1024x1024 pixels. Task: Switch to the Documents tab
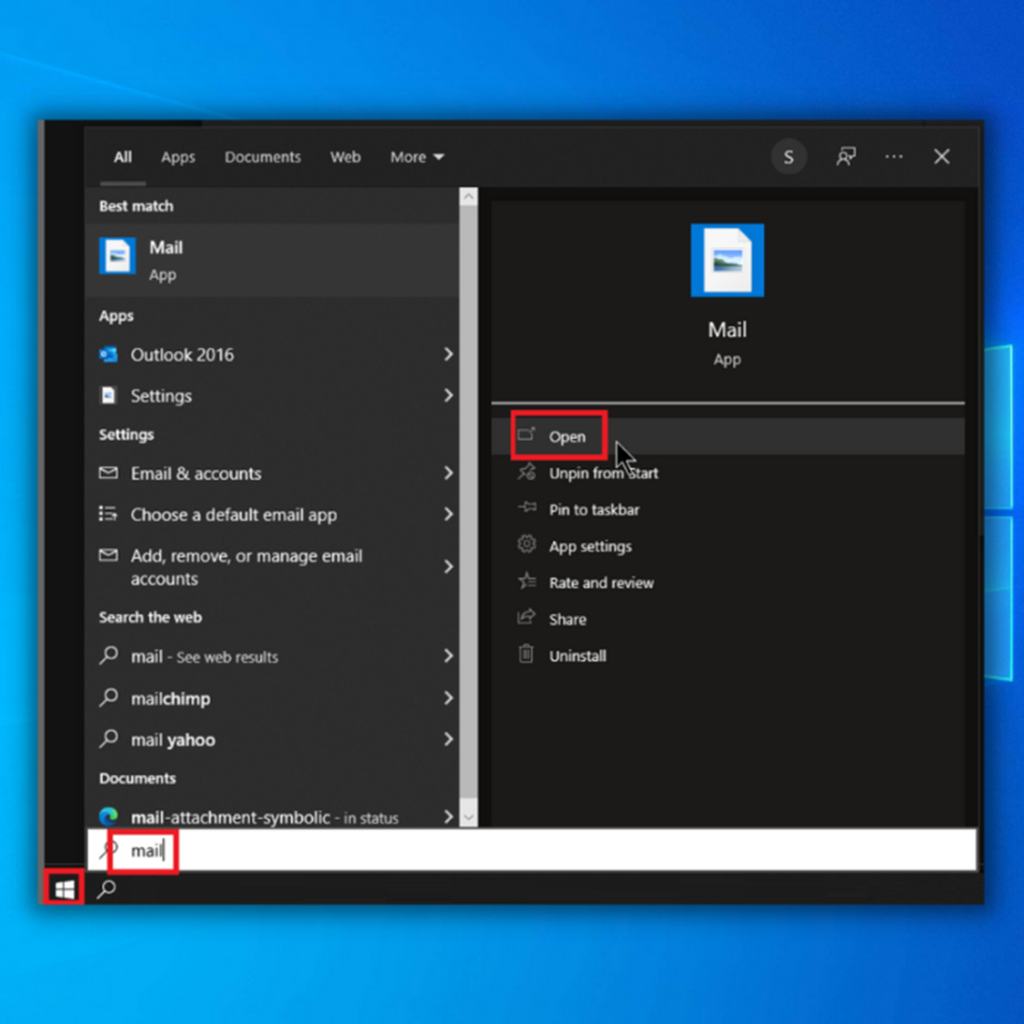point(262,157)
